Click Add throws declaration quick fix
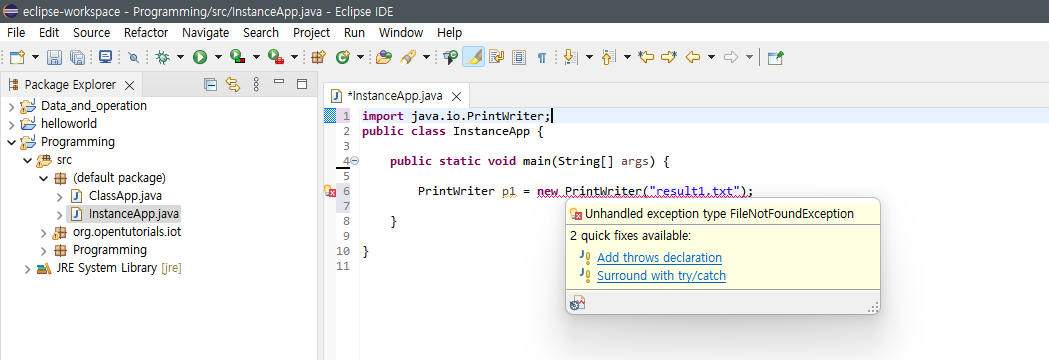 point(659,258)
